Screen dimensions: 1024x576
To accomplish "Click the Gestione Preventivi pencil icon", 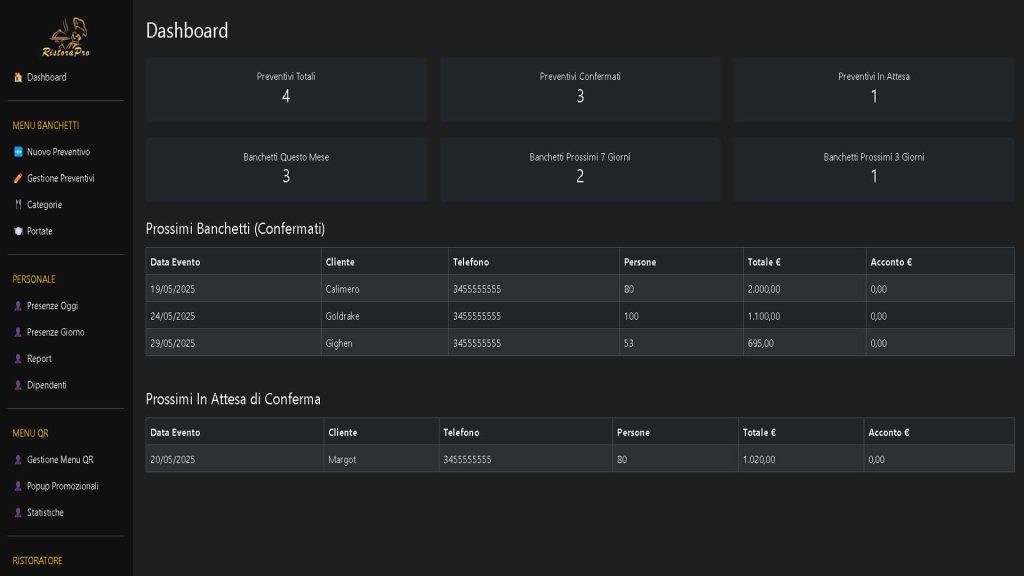I will 18,178.
